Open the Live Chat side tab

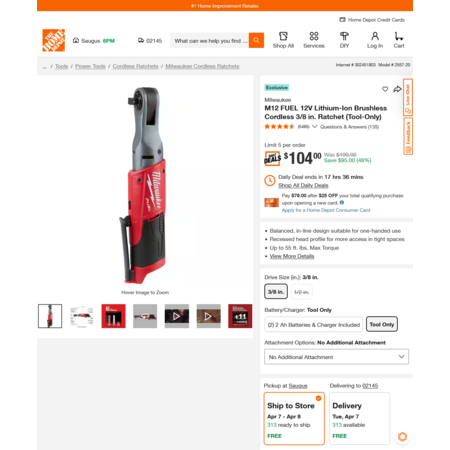(408, 97)
